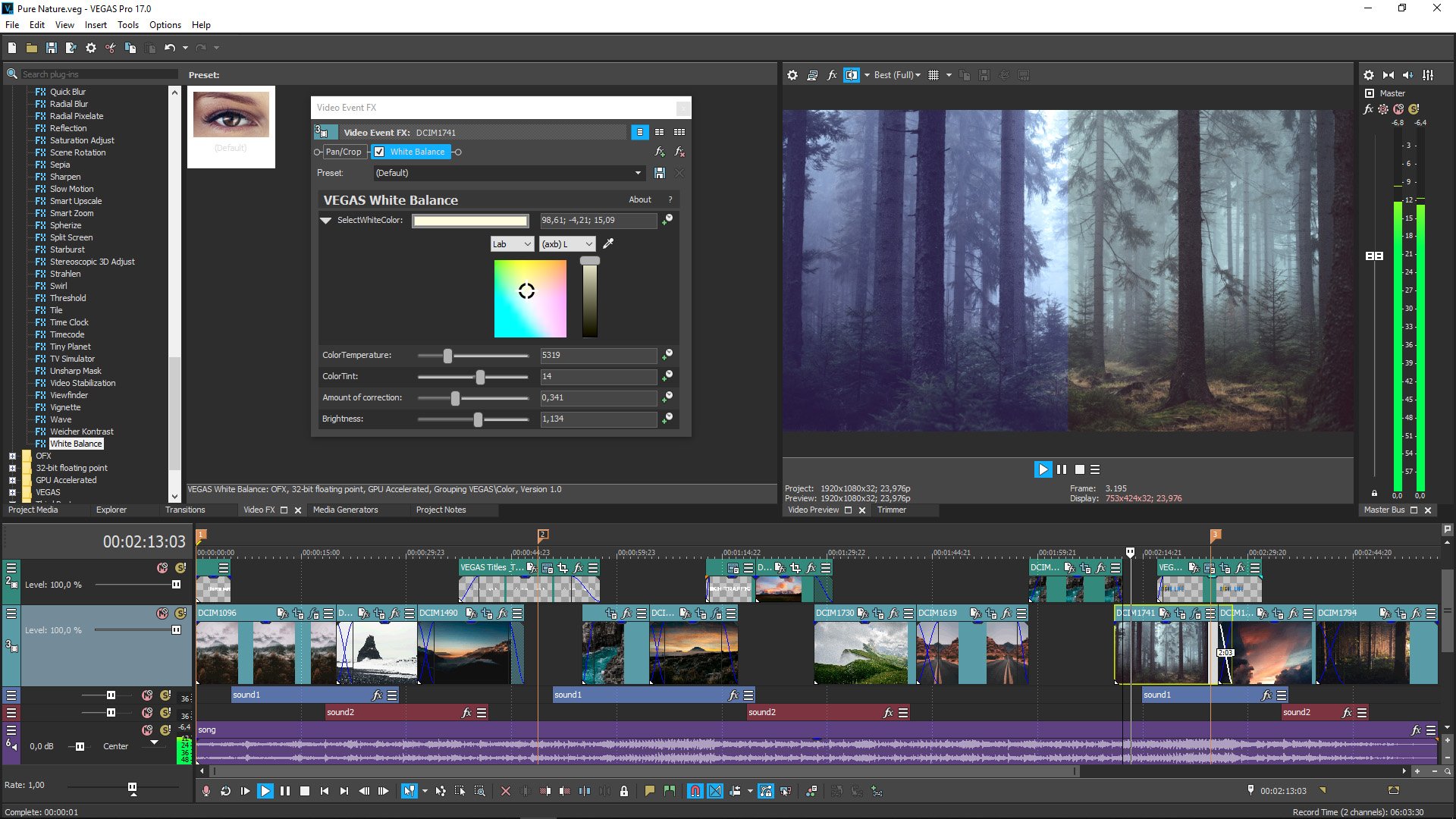The image size is (1456, 819).
Task: Toggle the snapping magnet icon
Action: click(695, 791)
